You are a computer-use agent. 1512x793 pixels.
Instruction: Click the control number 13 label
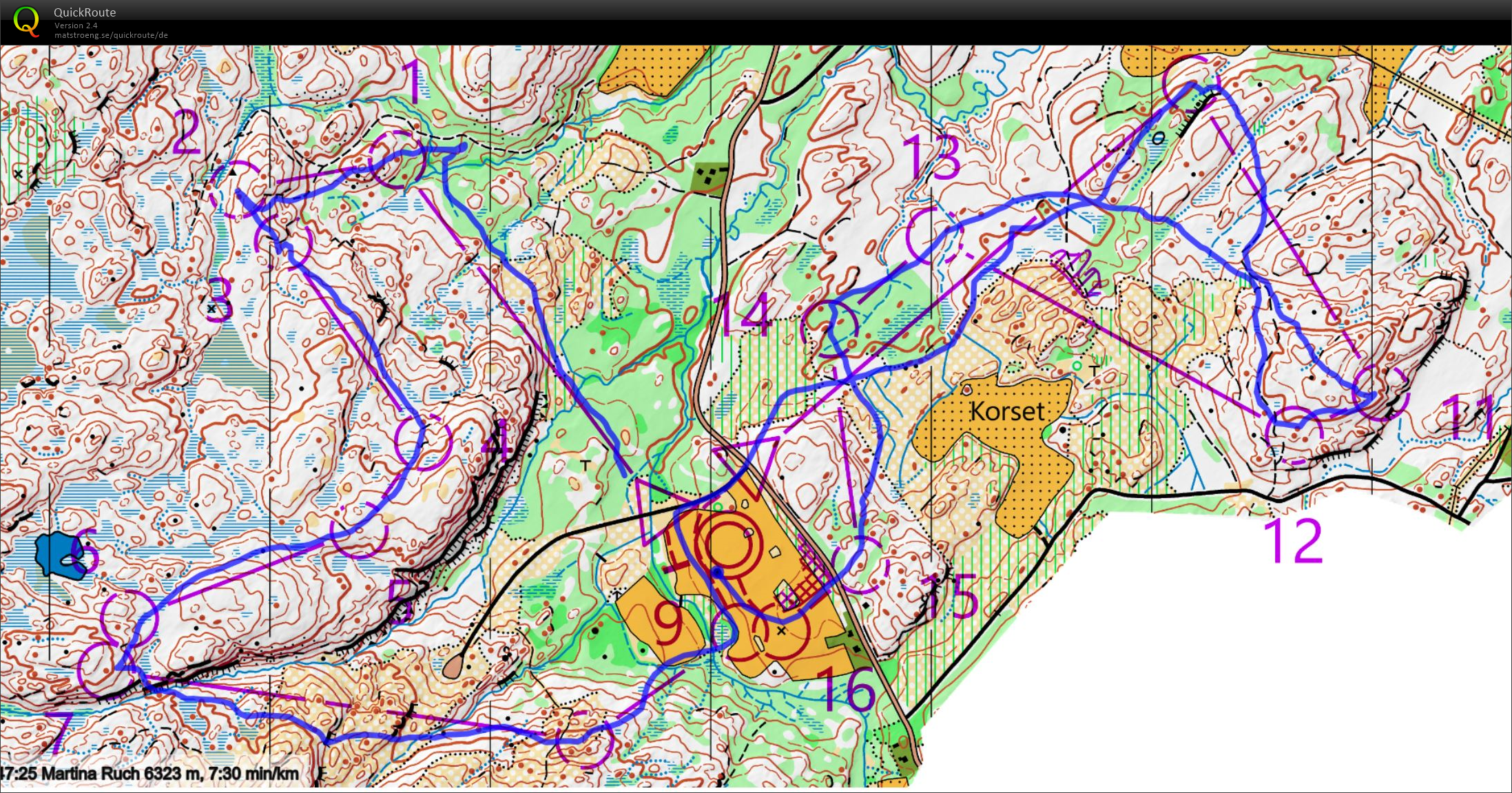pyautogui.click(x=931, y=157)
